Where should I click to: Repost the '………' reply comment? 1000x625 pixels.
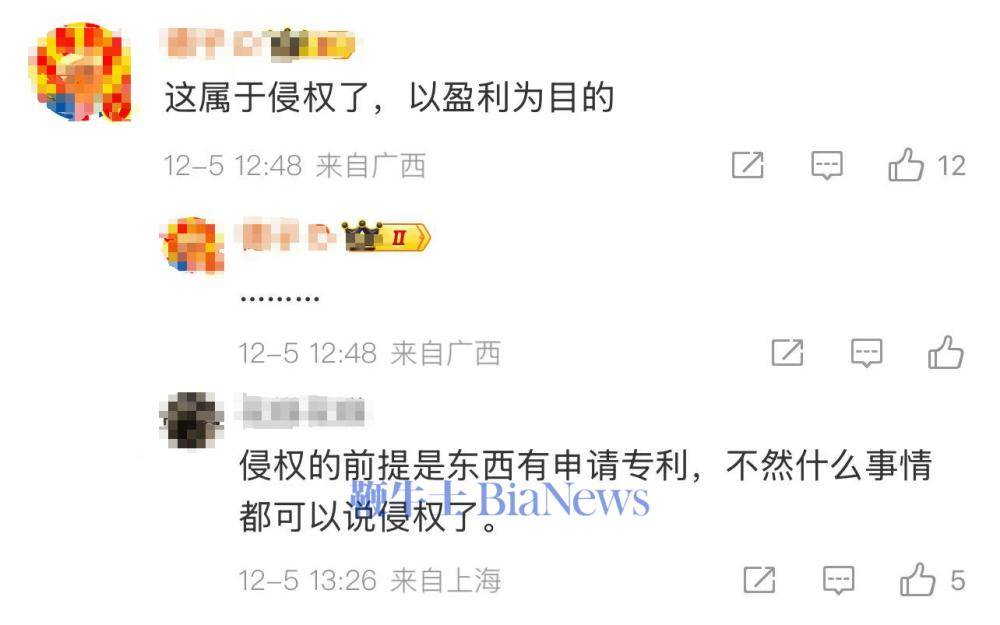(787, 353)
